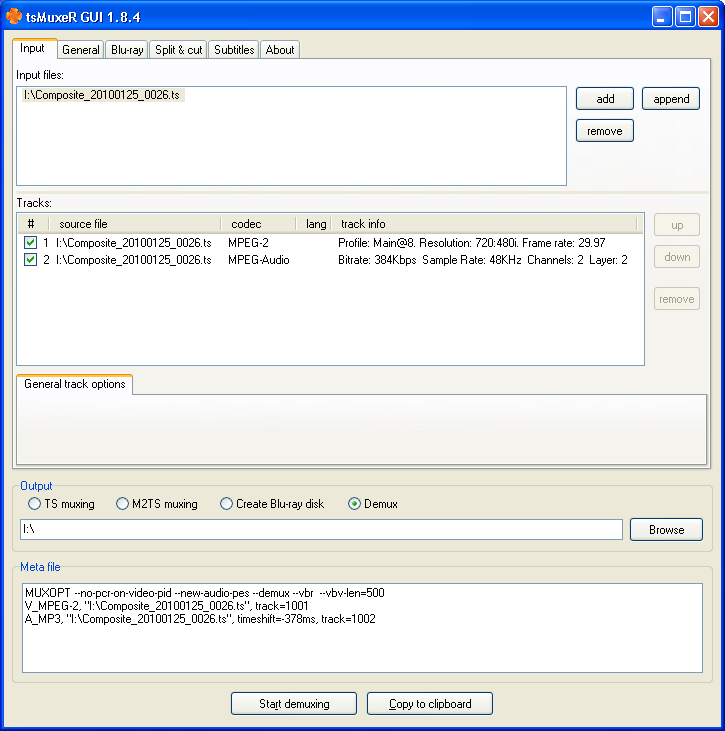Click the A_MP3 timeshift line in meta file
Image resolution: width=725 pixels, height=731 pixels.
[x=200, y=619]
